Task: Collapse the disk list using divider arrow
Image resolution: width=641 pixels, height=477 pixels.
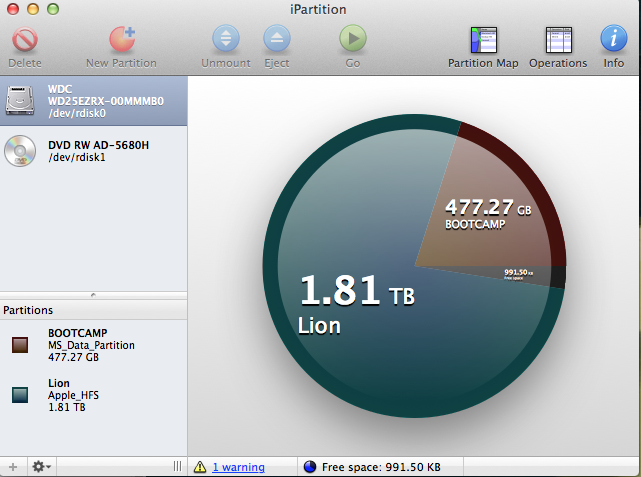Action: (x=93, y=295)
